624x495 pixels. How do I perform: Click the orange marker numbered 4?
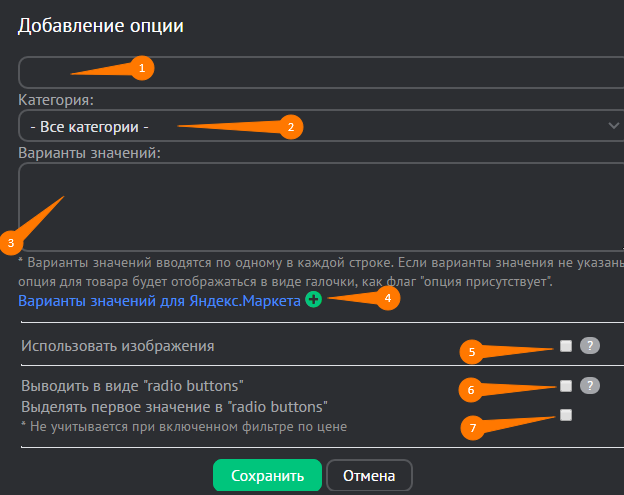(387, 297)
